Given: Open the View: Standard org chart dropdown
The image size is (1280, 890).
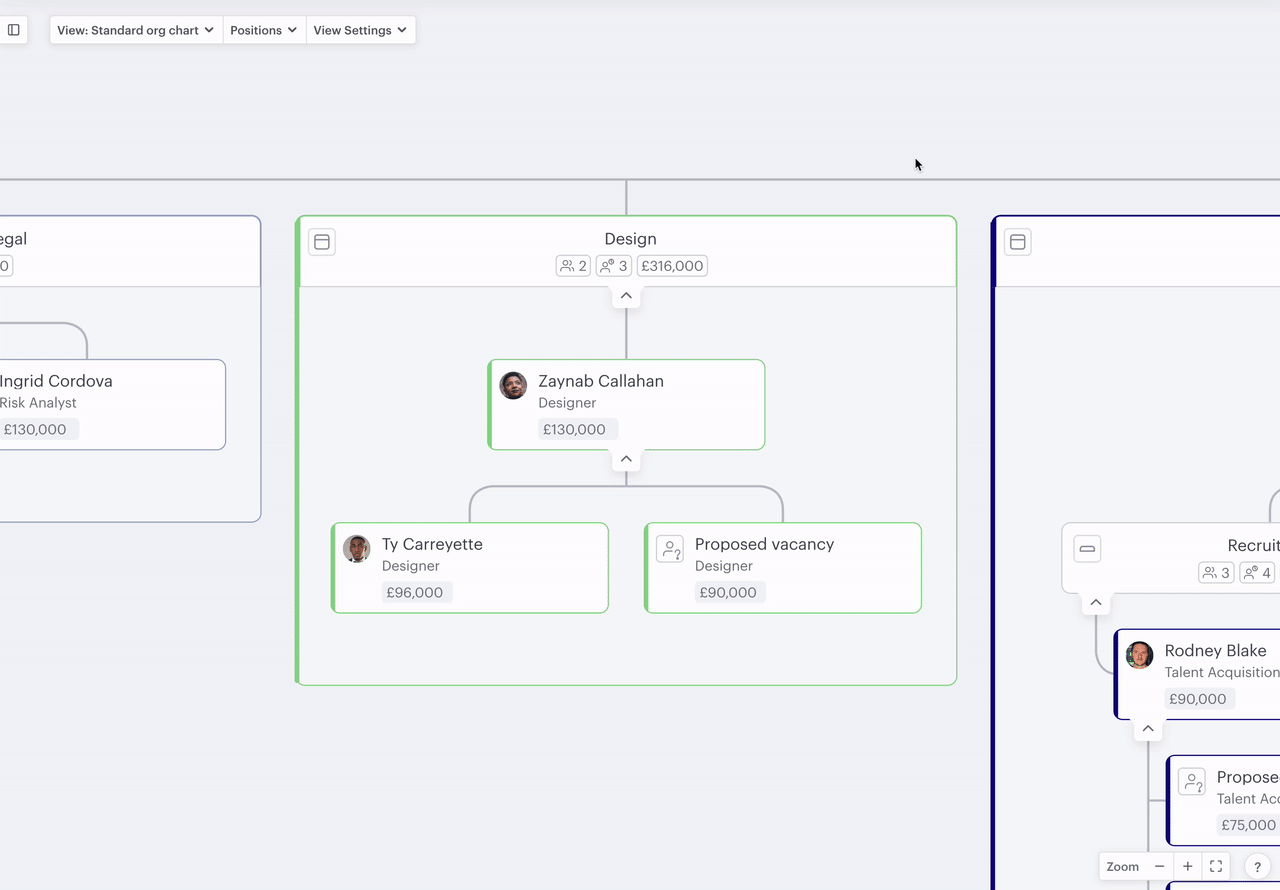Looking at the screenshot, I should pyautogui.click(x=136, y=30).
